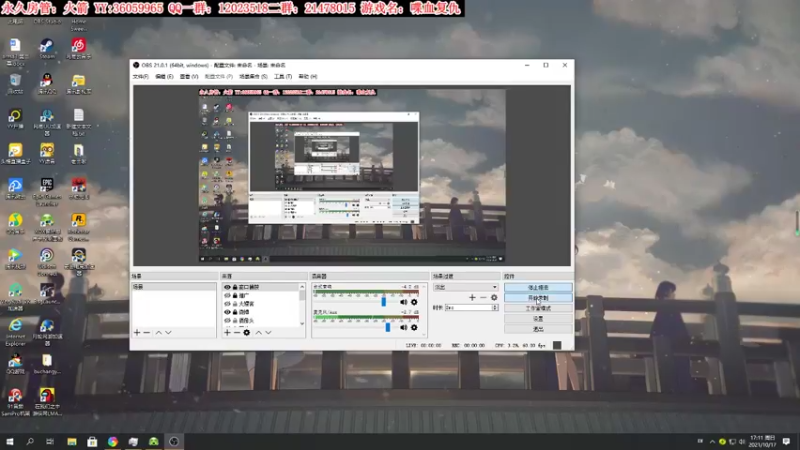The width and height of the screenshot is (800, 450).
Task: Open Recycle Bin desktop icon
Action: pyautogui.click(x=15, y=84)
